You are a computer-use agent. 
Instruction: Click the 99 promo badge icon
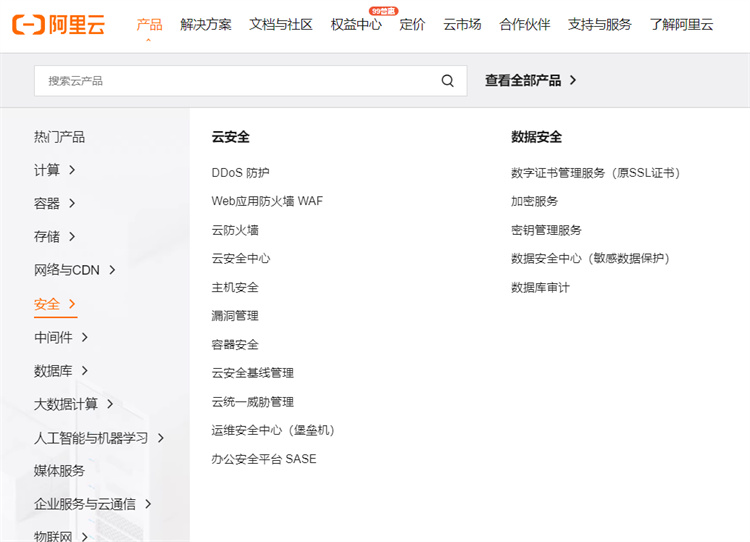378,11
